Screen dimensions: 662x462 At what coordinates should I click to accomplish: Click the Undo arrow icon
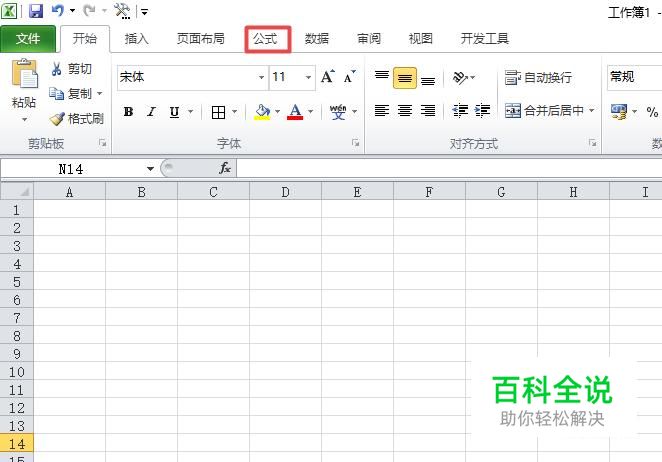point(57,11)
